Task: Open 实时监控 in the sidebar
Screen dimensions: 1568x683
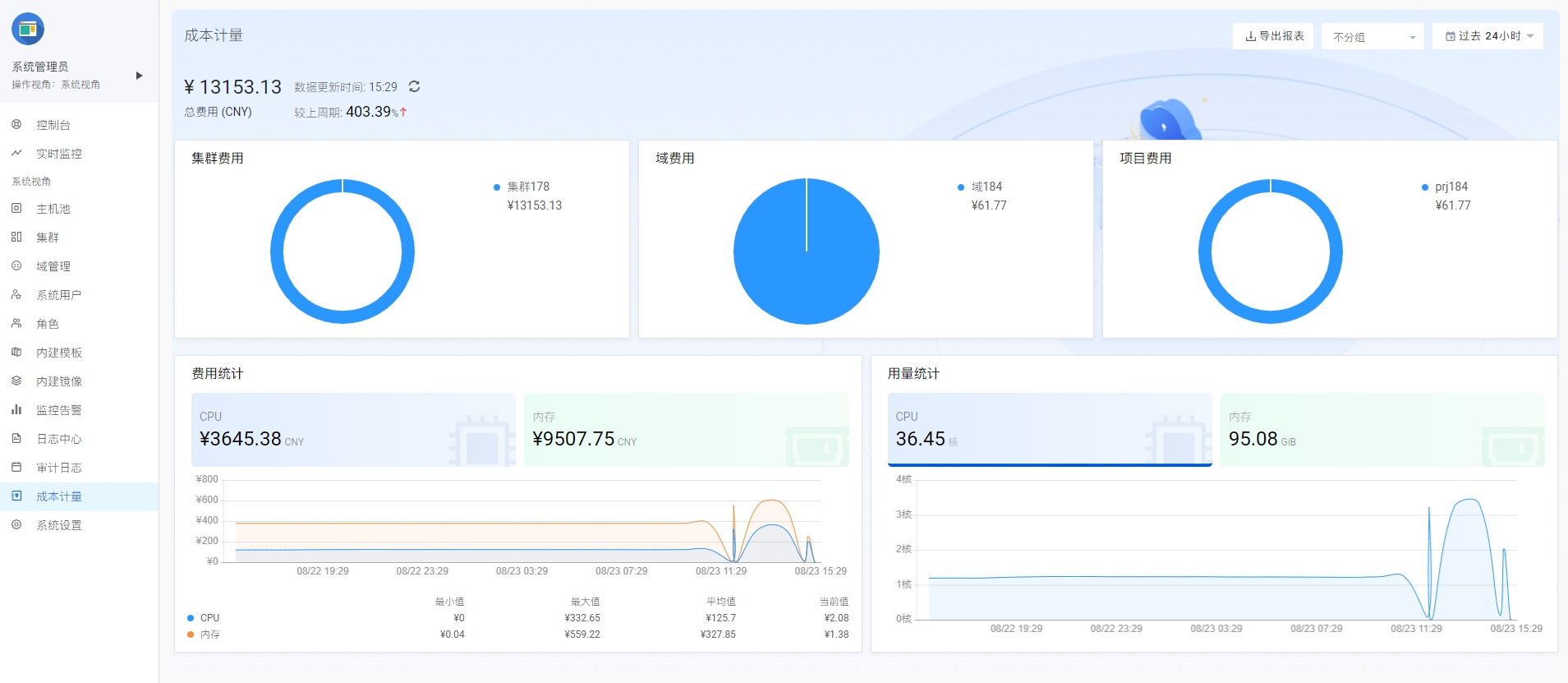Action: click(x=58, y=154)
